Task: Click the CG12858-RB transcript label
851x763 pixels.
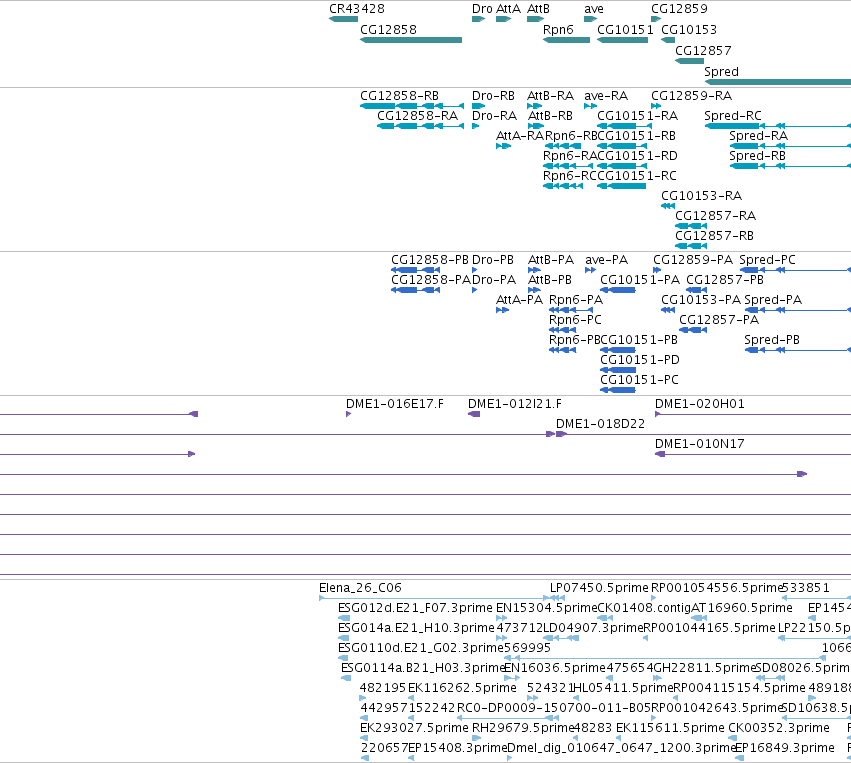Action: [x=399, y=96]
